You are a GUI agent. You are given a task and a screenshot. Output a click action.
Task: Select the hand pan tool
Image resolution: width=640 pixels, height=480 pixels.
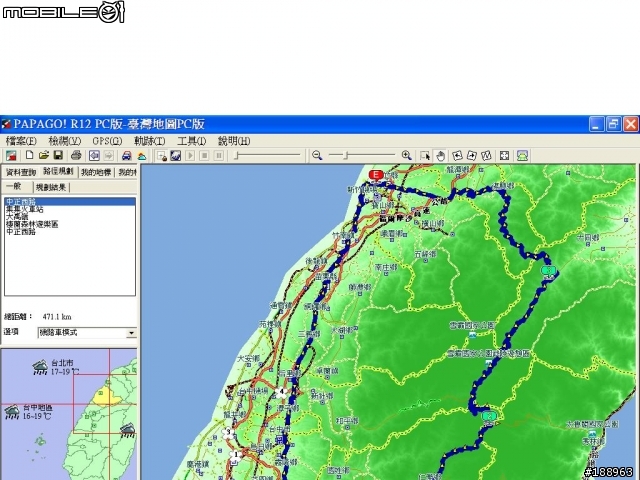[440, 156]
